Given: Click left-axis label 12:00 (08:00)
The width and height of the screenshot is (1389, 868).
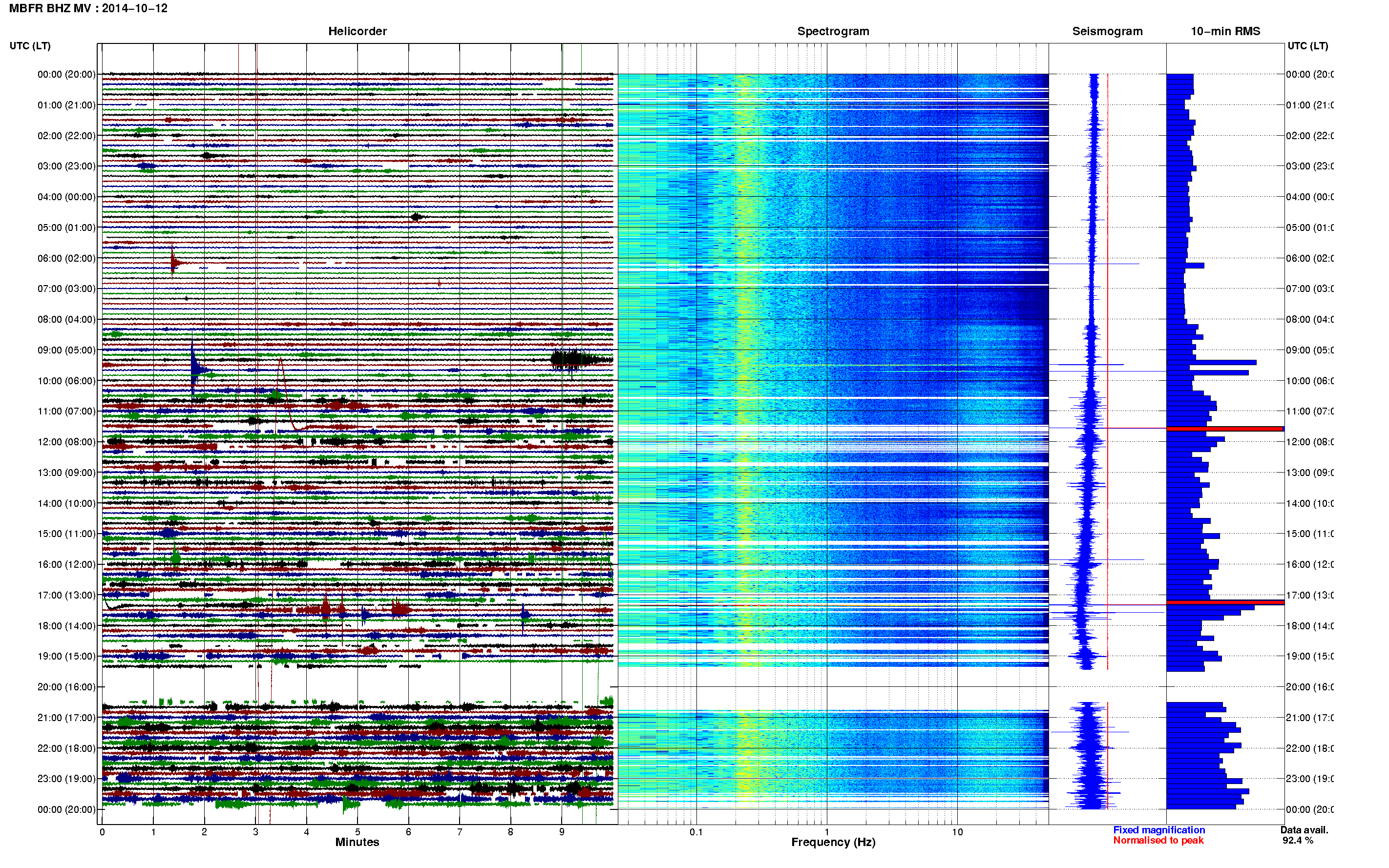Looking at the screenshot, I should (66, 442).
